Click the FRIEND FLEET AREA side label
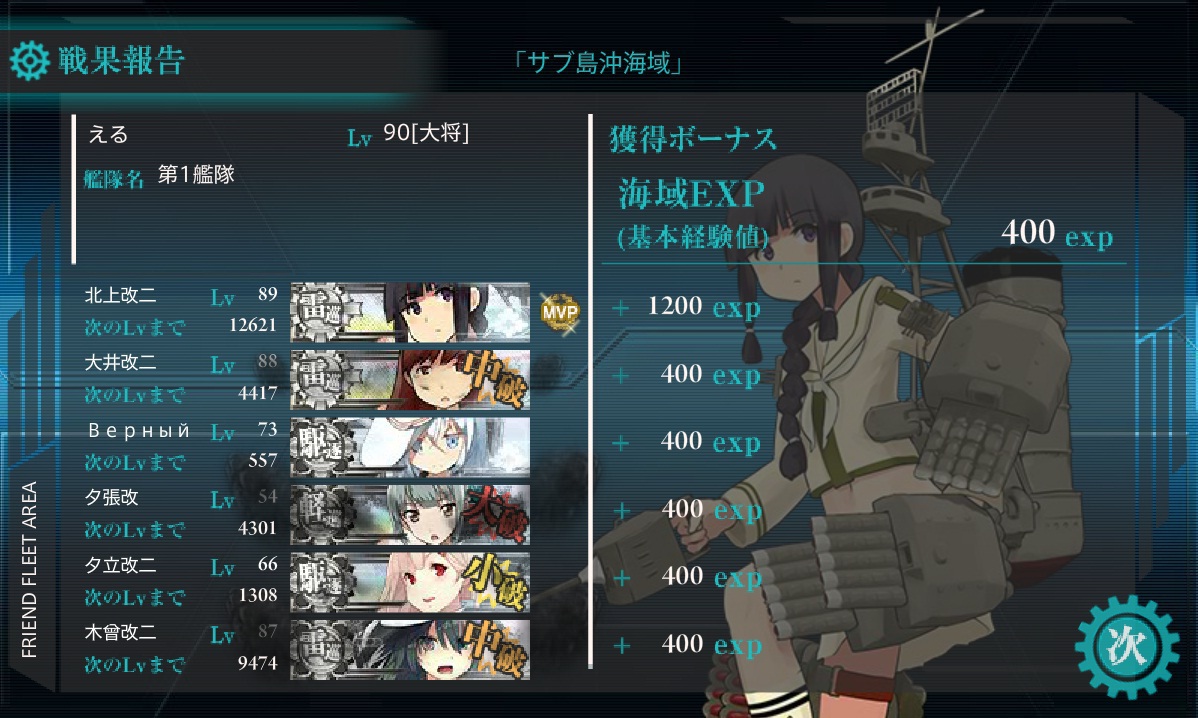This screenshot has width=1198, height=718. click(x=29, y=570)
